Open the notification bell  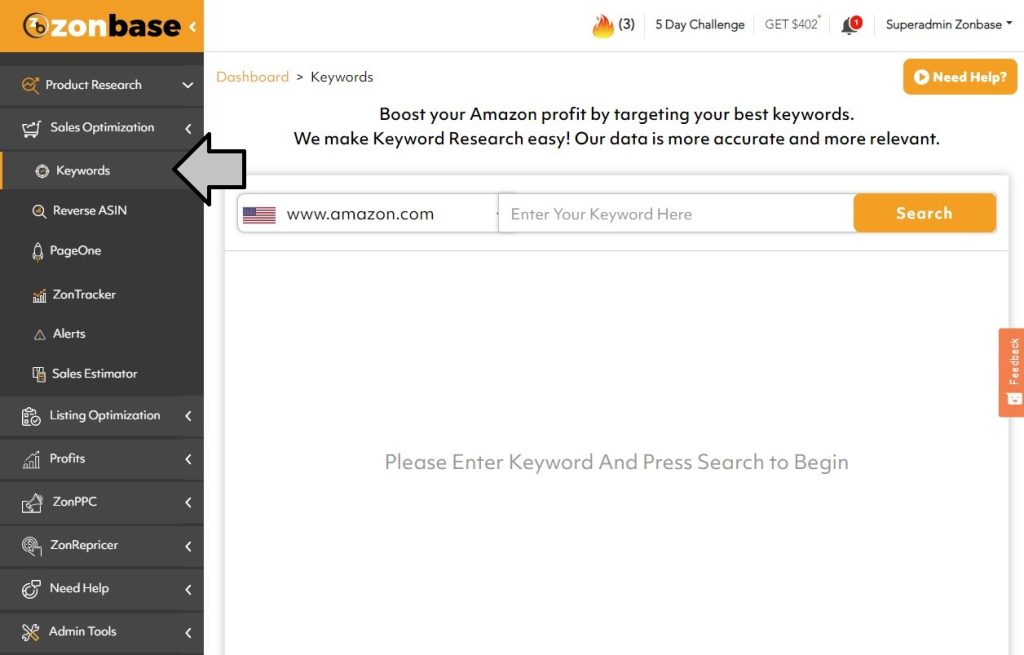point(851,25)
